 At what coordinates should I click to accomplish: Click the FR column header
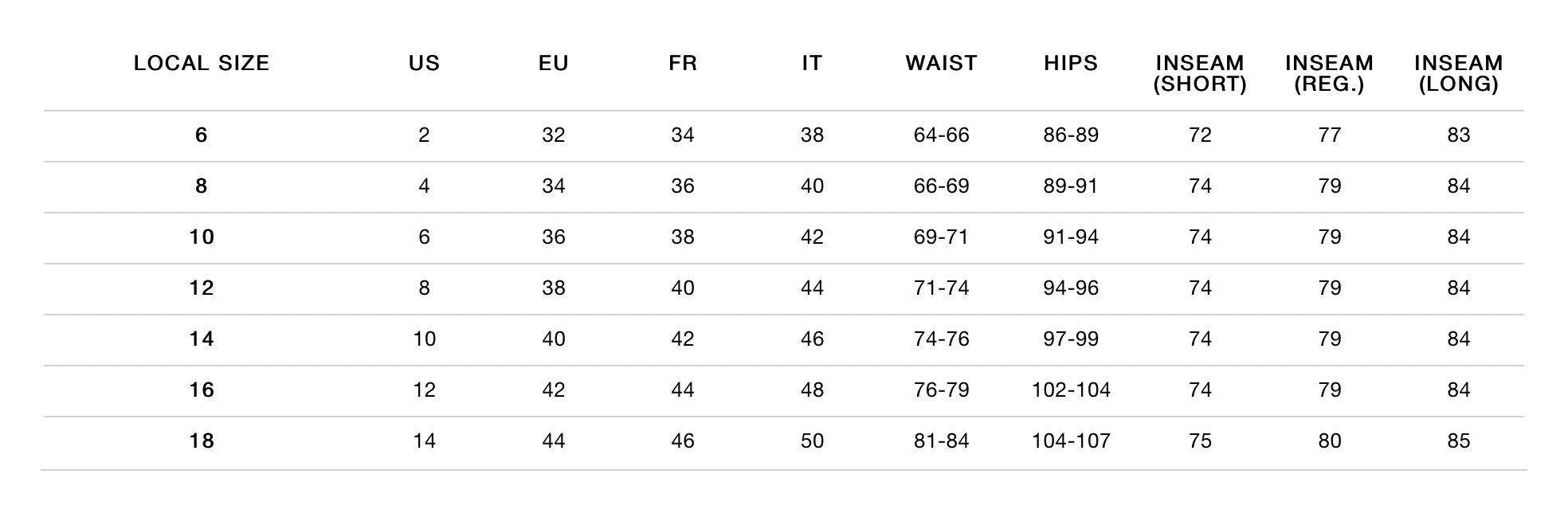click(683, 64)
